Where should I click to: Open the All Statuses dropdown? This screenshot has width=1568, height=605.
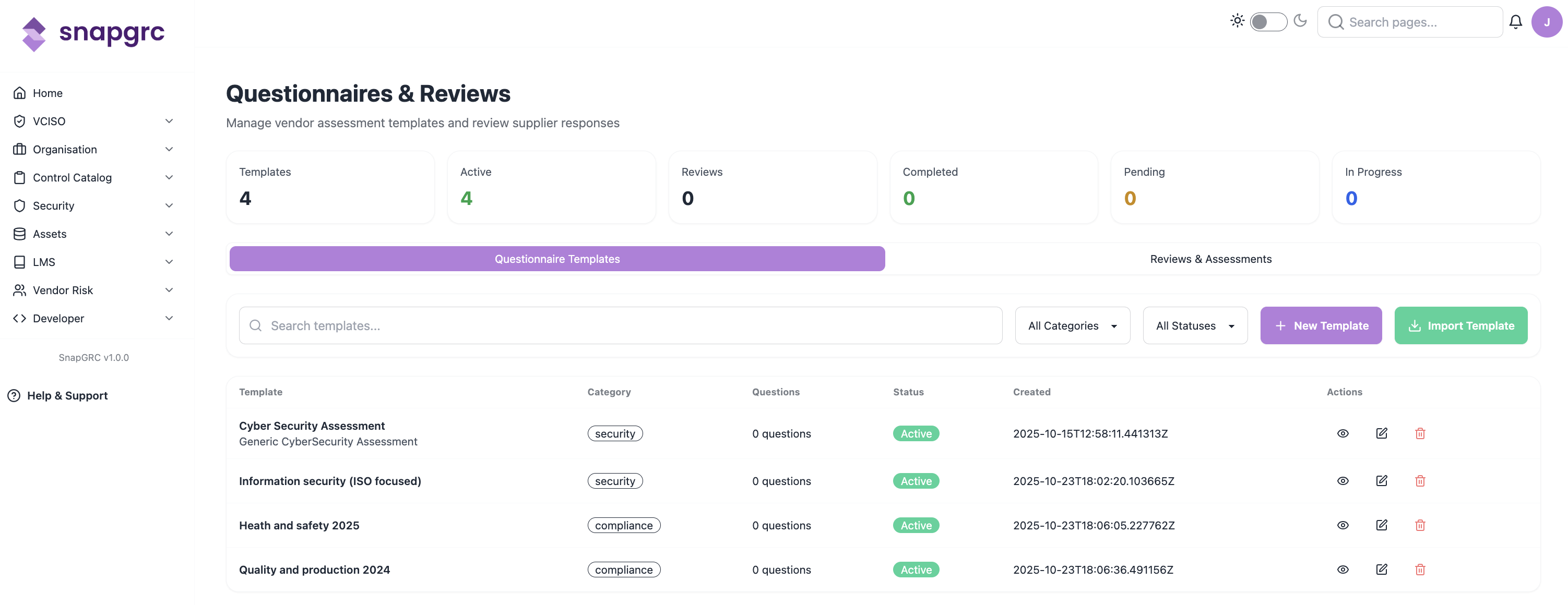1194,325
